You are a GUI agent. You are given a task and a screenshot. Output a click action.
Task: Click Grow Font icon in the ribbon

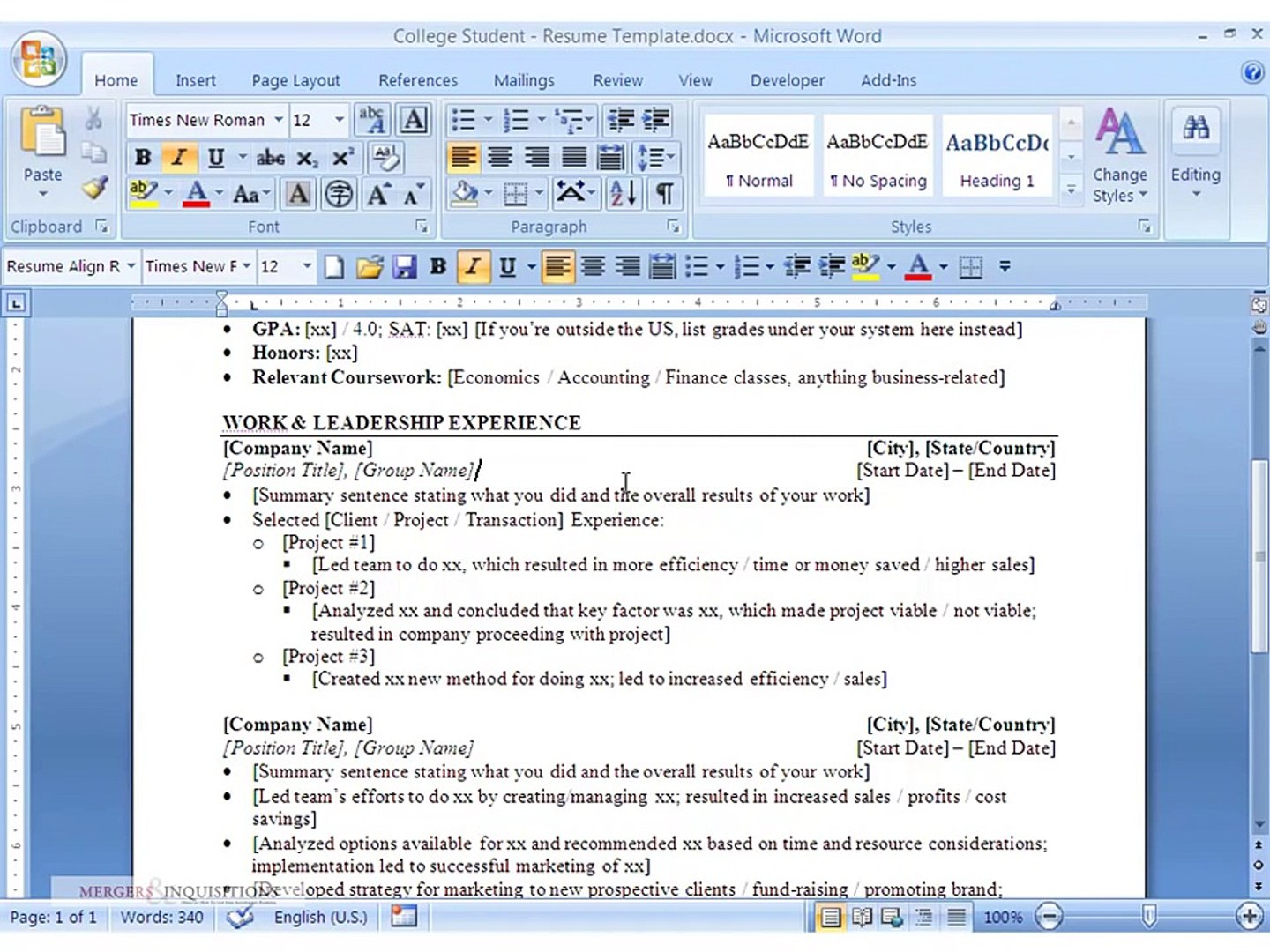379,194
